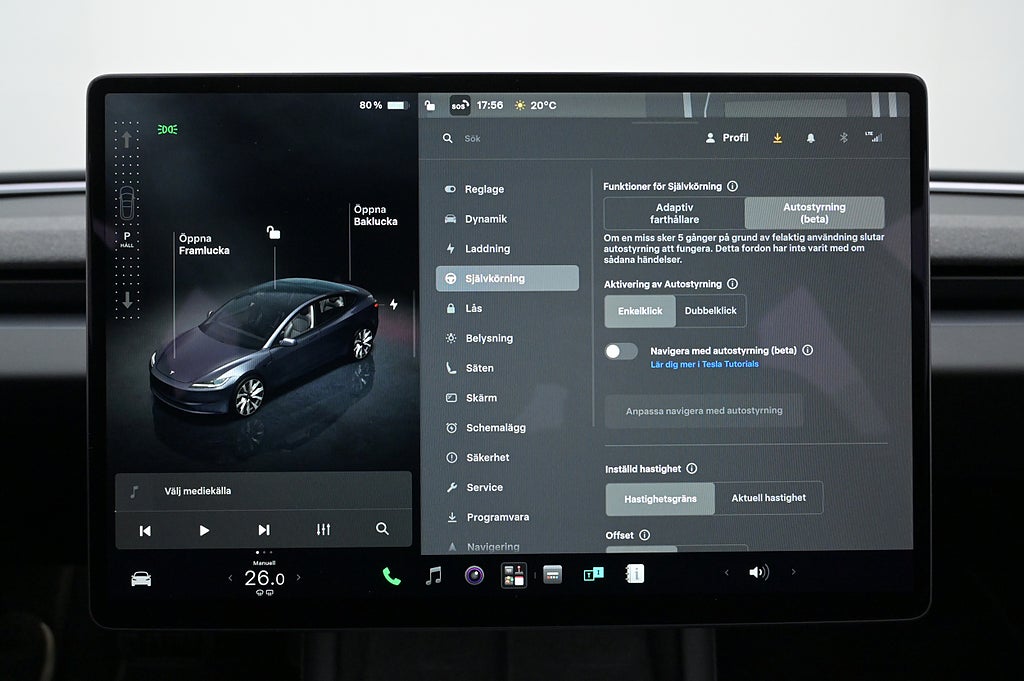
Task: Click the Sök search field
Action: pyautogui.click(x=562, y=138)
